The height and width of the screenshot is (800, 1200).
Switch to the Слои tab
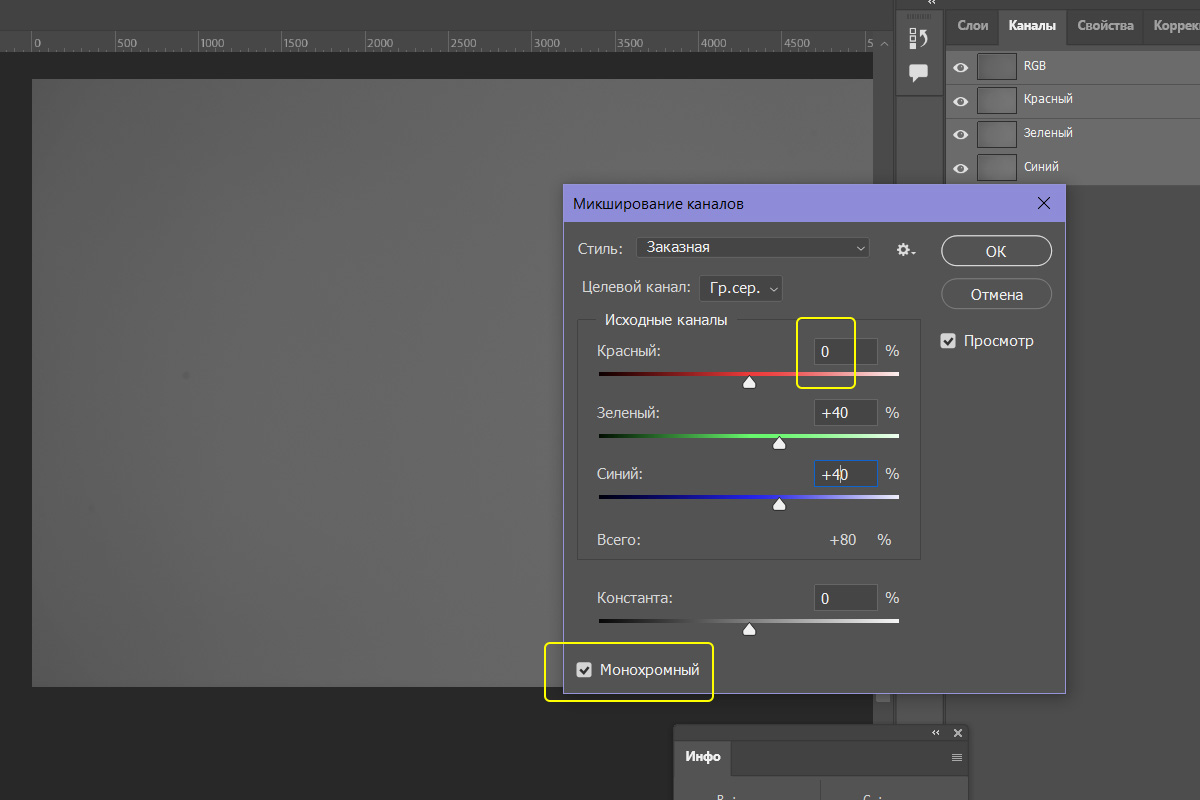(x=973, y=26)
